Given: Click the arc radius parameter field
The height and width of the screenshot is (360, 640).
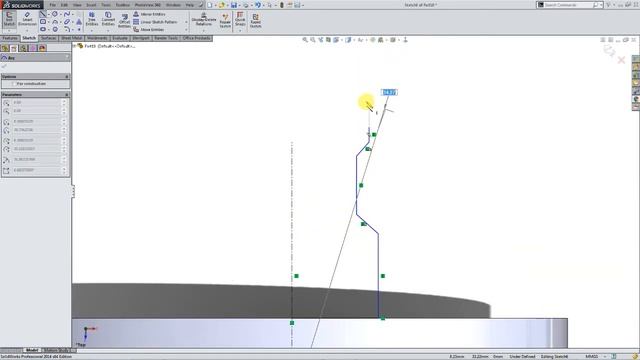Looking at the screenshot, I should 37,160.
